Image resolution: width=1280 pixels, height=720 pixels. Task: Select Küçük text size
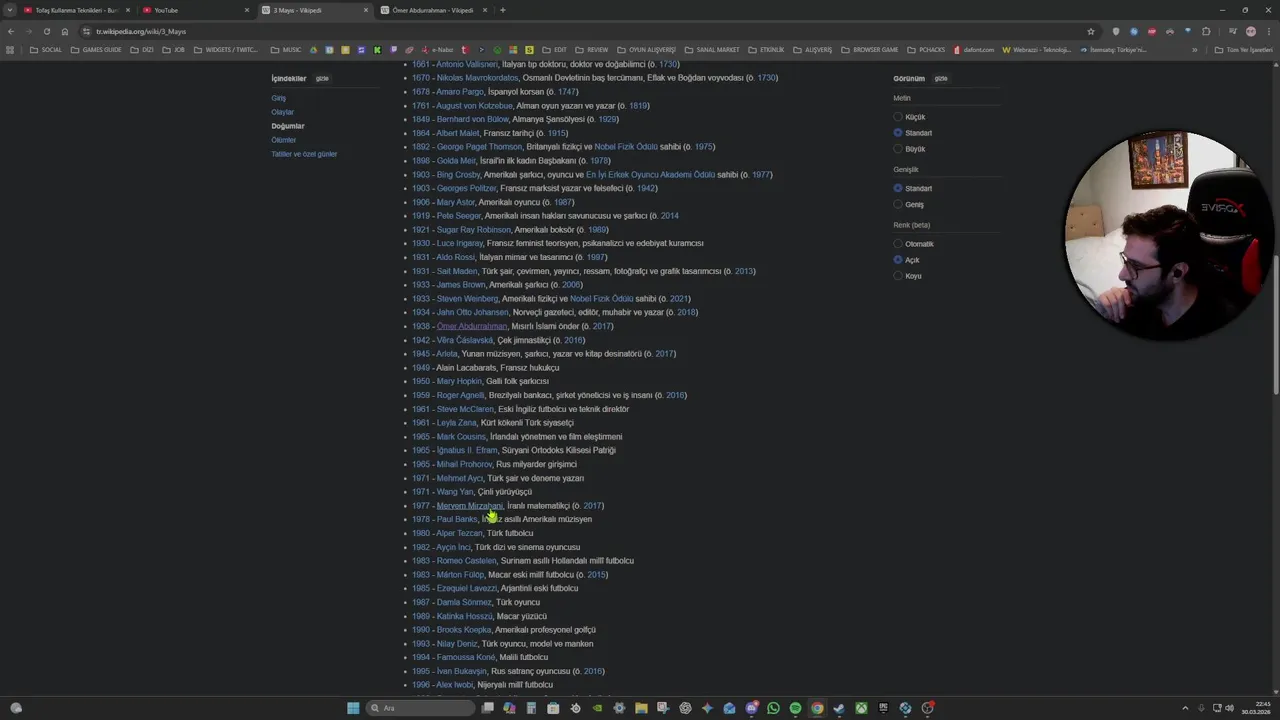898,117
